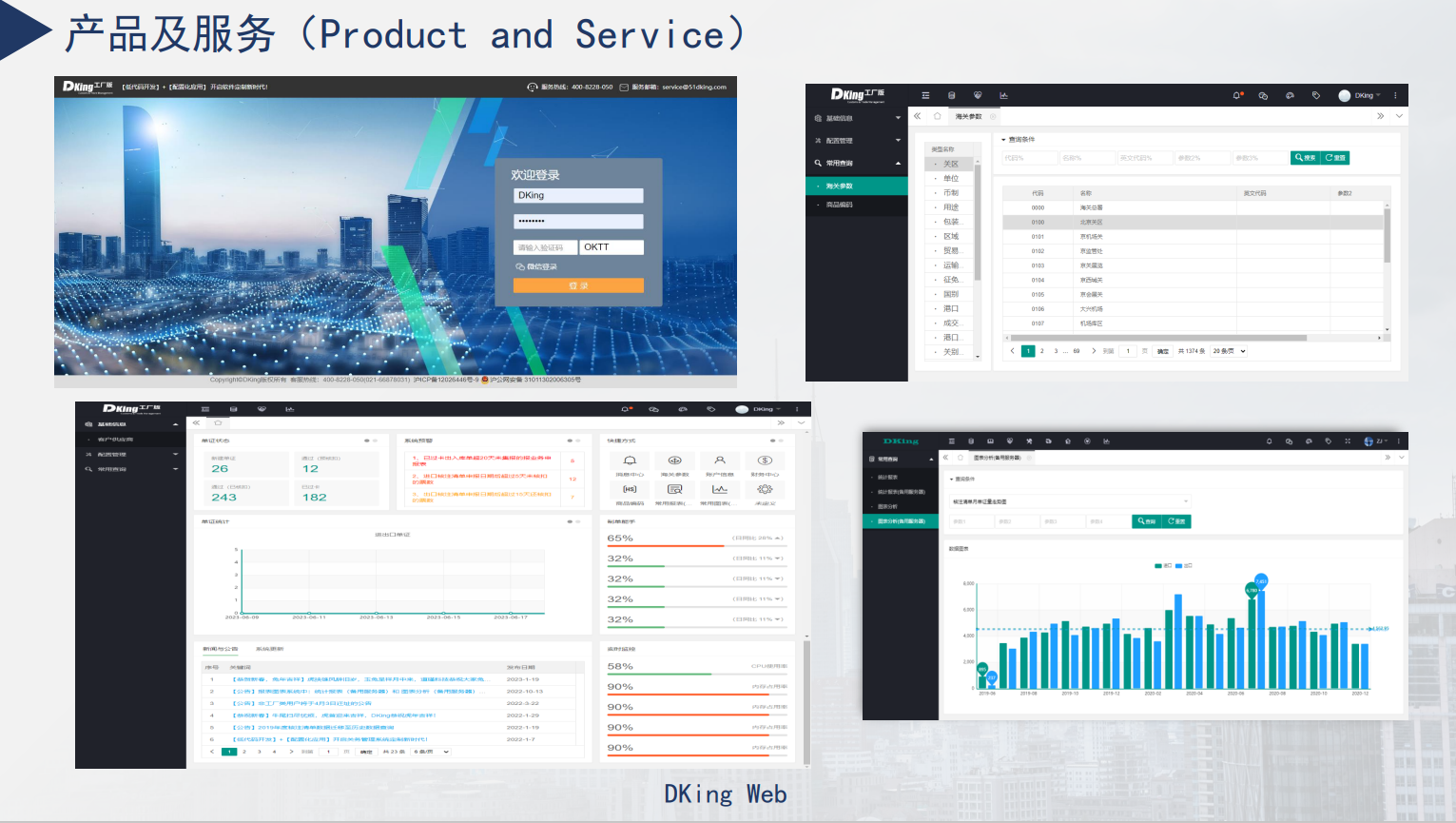Click the gear shortcut icon on dashboard
Viewport: 1456px width, 823px height.
765,489
